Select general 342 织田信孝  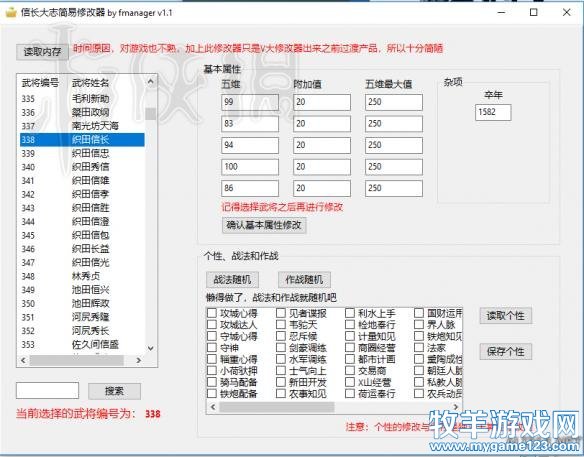point(82,194)
